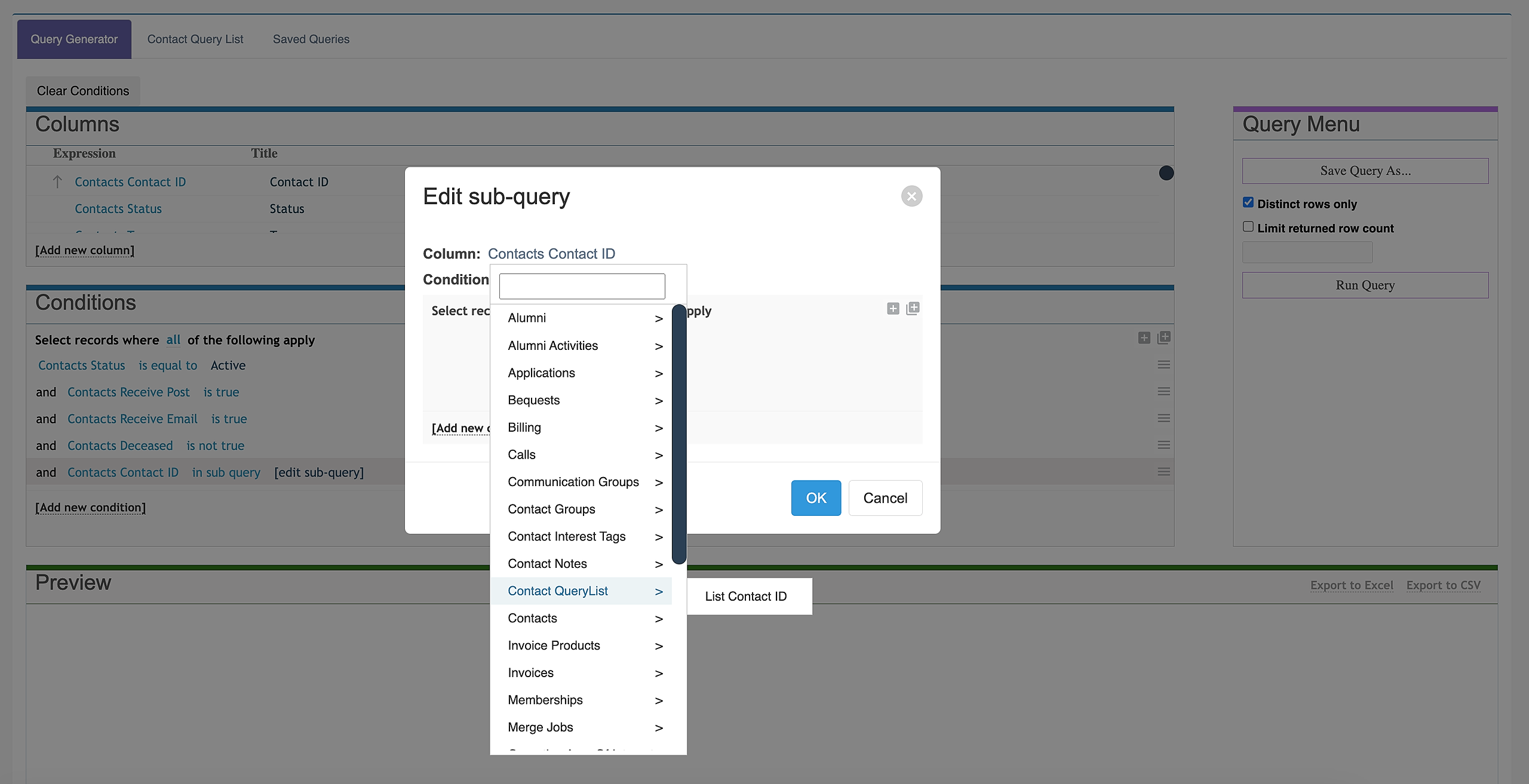This screenshot has height=784, width=1529.
Task: Click edit sub-query link
Action: pos(319,472)
